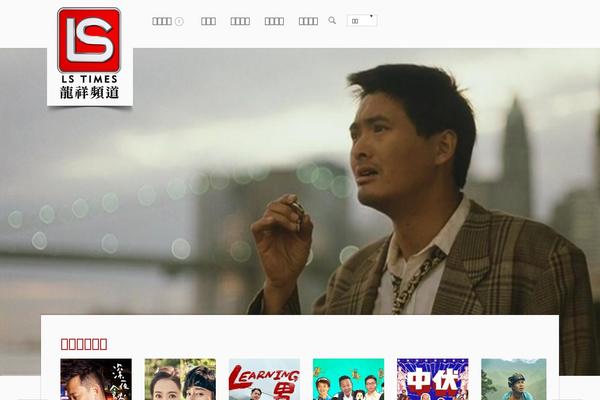
Task: Open the teal poster with group of men
Action: click(x=349, y=379)
